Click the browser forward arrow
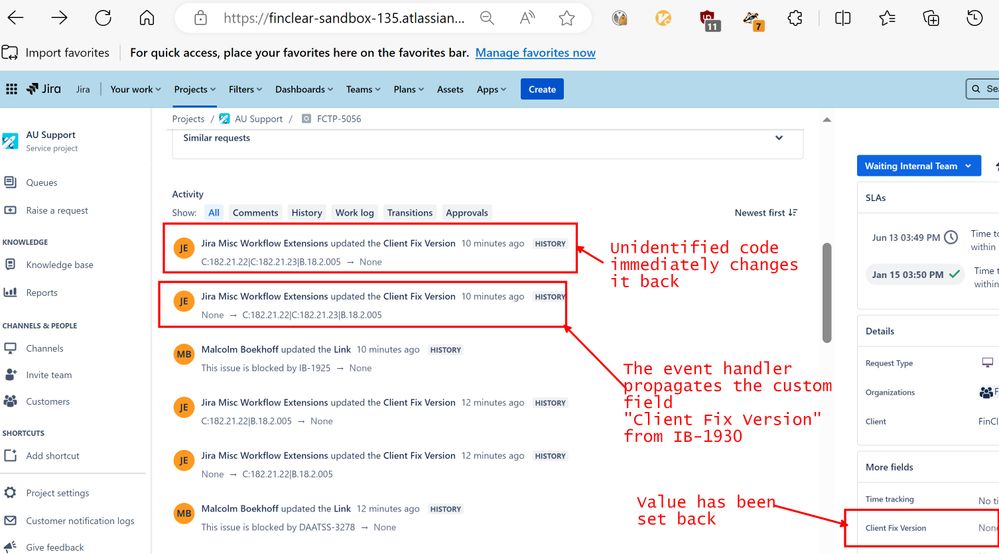Viewport: 999px width, 554px height. [x=59, y=18]
